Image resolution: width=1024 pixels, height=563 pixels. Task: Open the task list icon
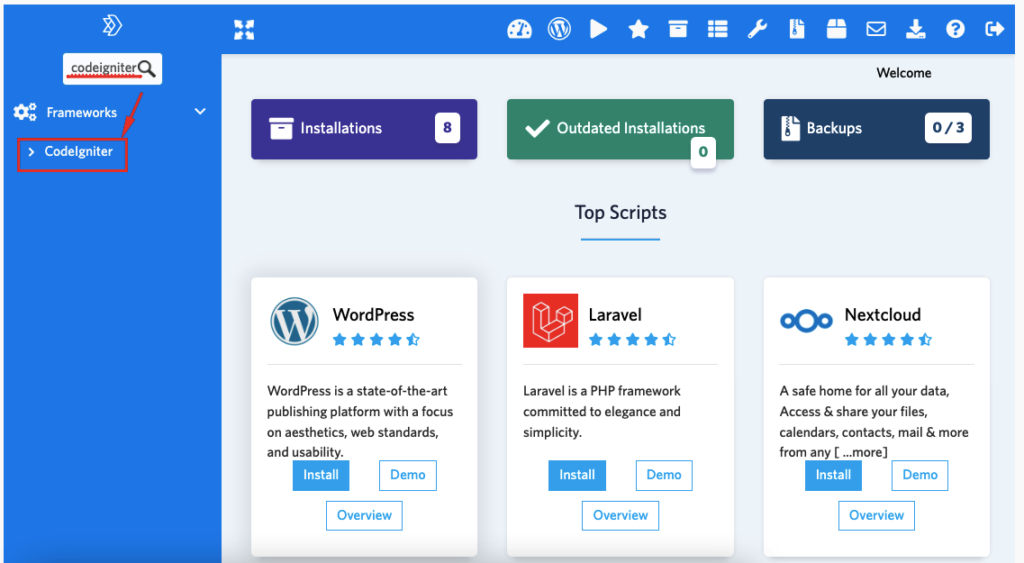click(x=717, y=29)
